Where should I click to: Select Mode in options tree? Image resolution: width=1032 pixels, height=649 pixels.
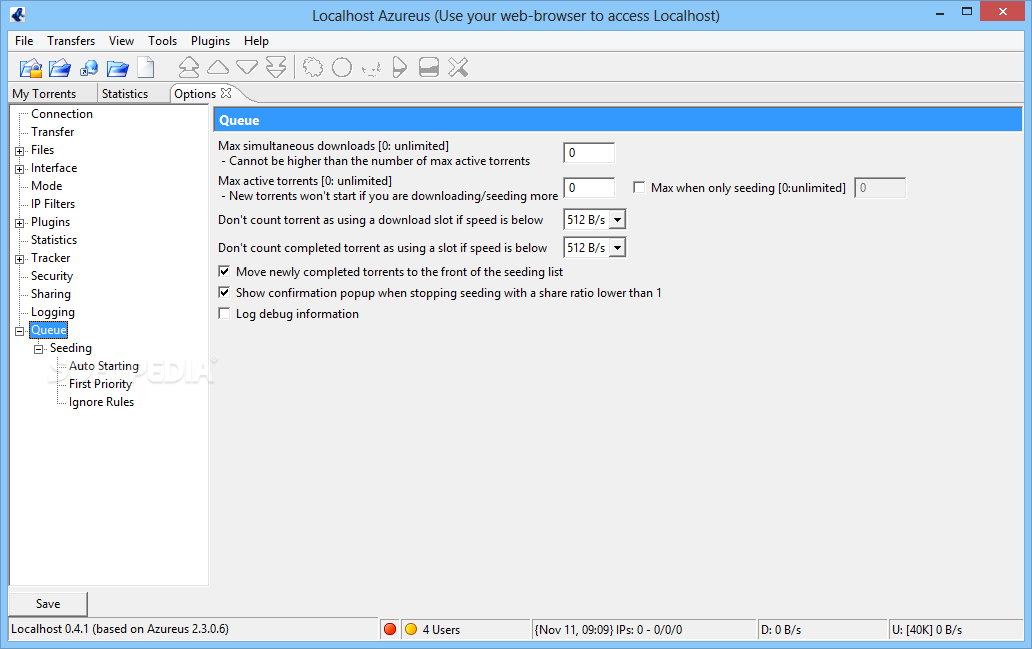click(47, 186)
